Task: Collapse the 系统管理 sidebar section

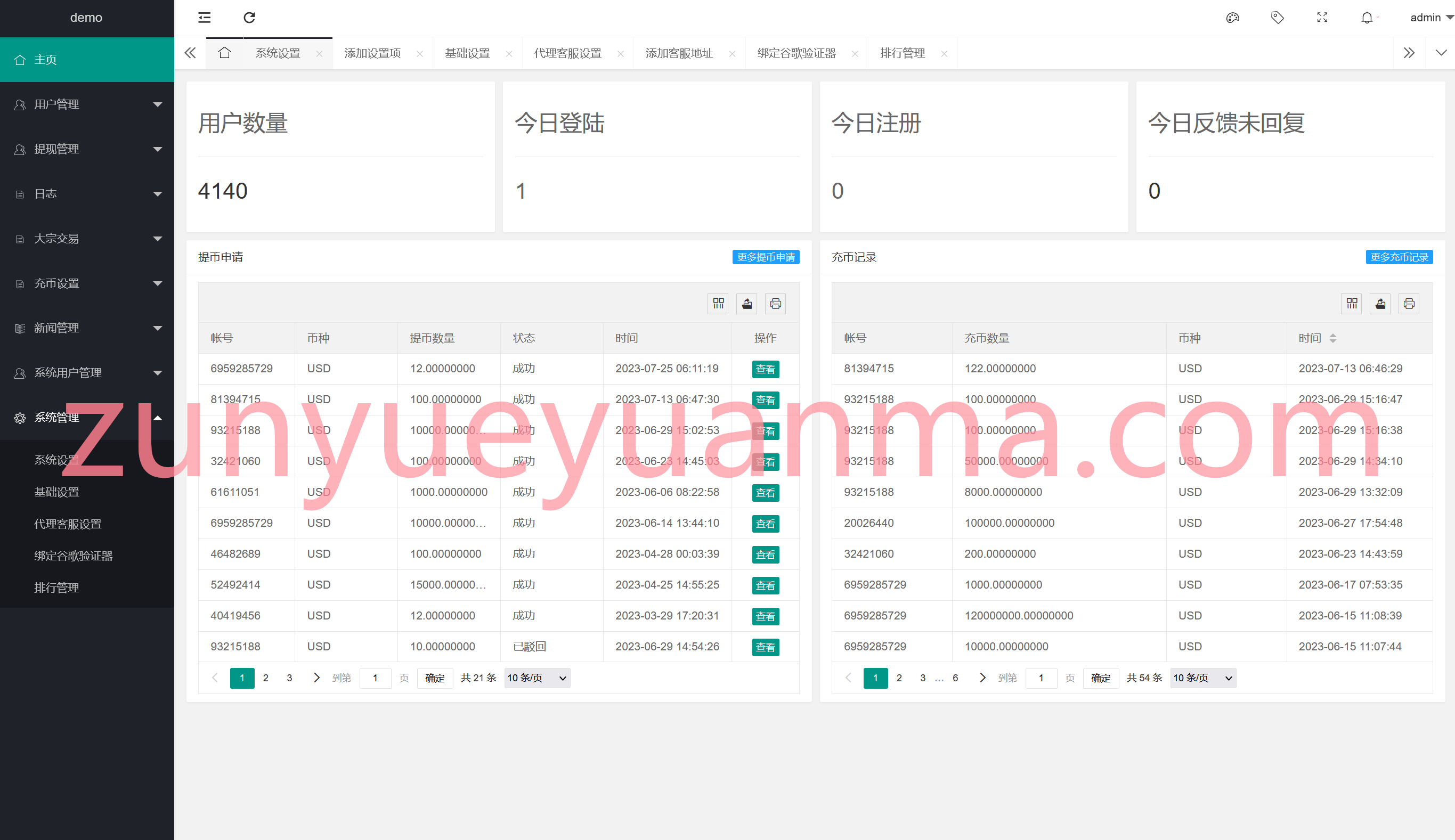Action: pyautogui.click(x=87, y=418)
